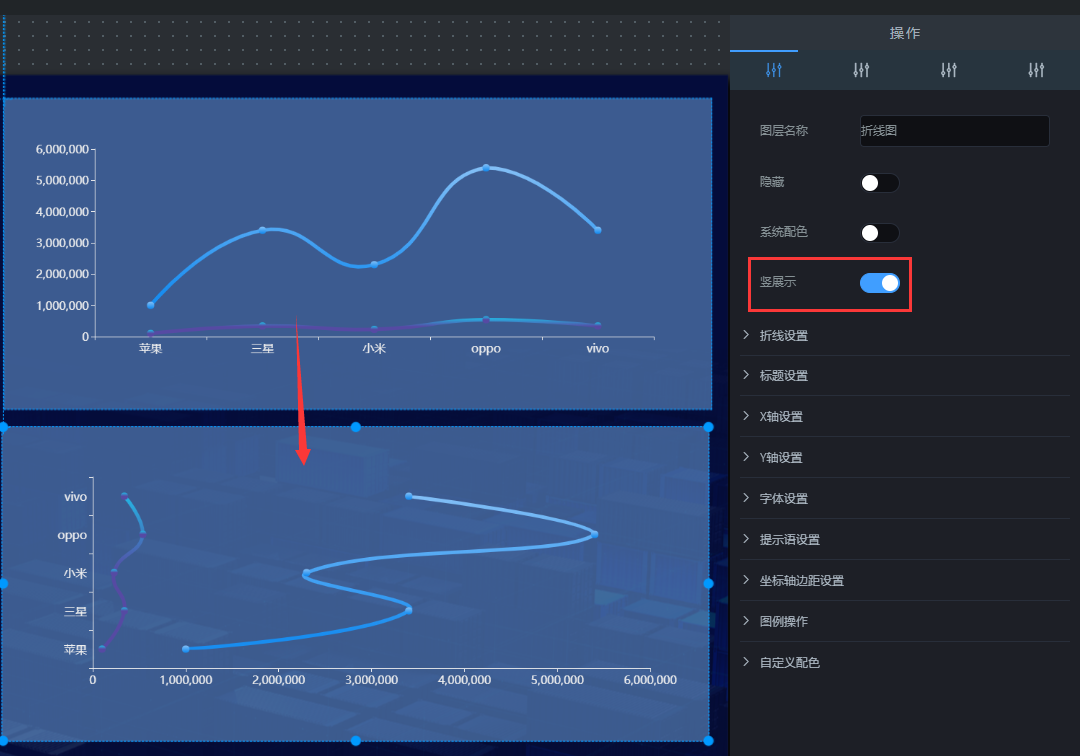Select the third sliders tab icon
Screen dimensions: 1080x756
[x=948, y=70]
